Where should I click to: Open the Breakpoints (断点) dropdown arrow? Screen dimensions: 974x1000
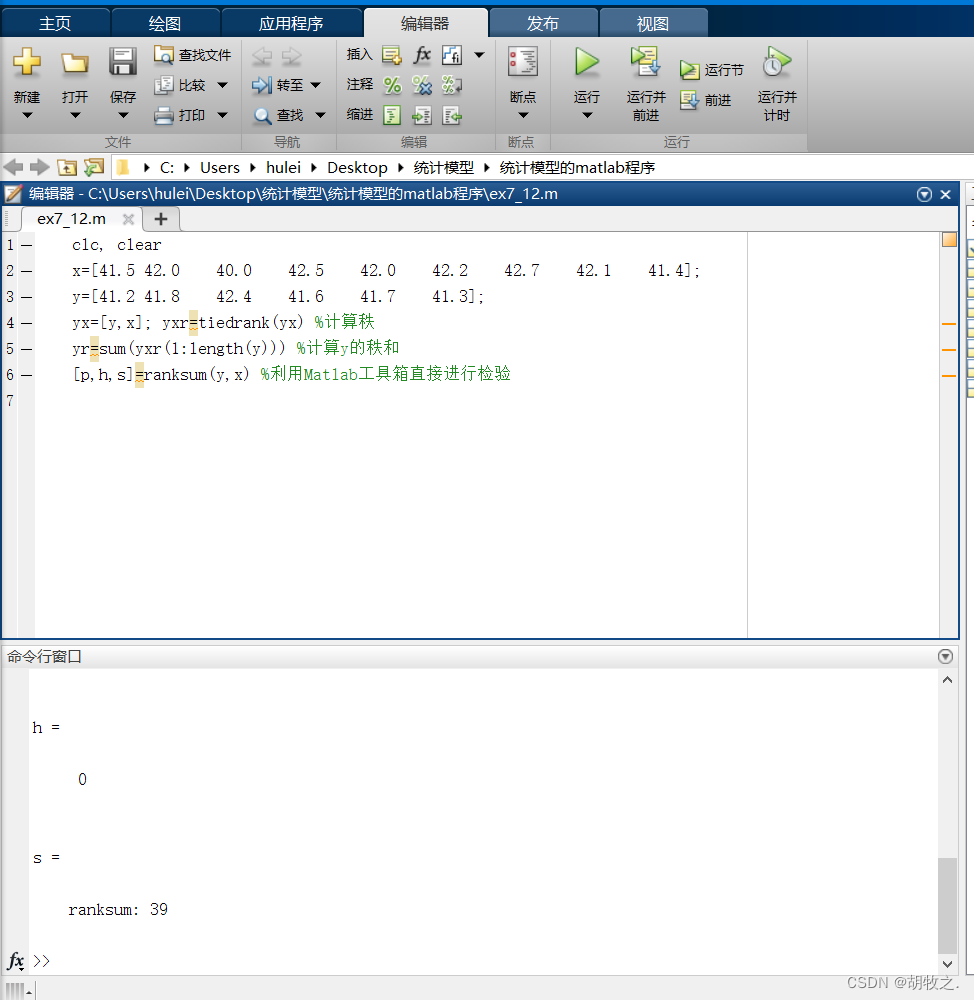pos(523,115)
